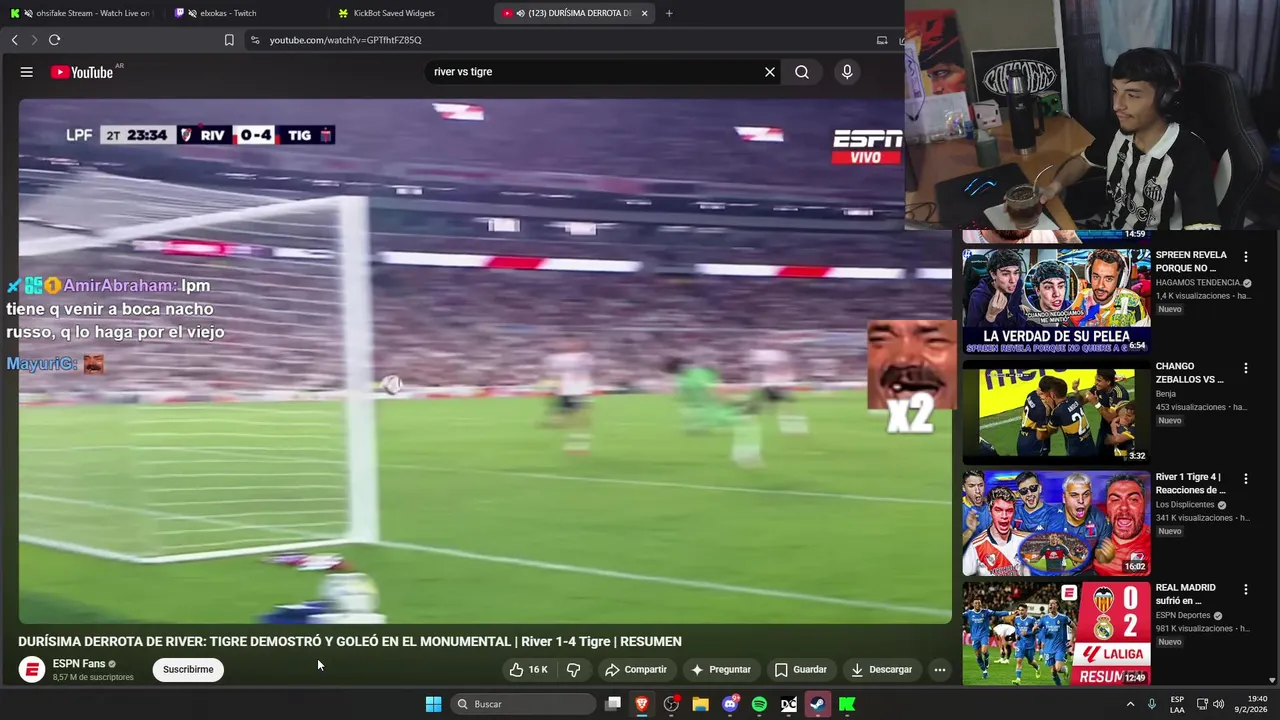
Task: Open a new browser tab
Action: (x=669, y=13)
